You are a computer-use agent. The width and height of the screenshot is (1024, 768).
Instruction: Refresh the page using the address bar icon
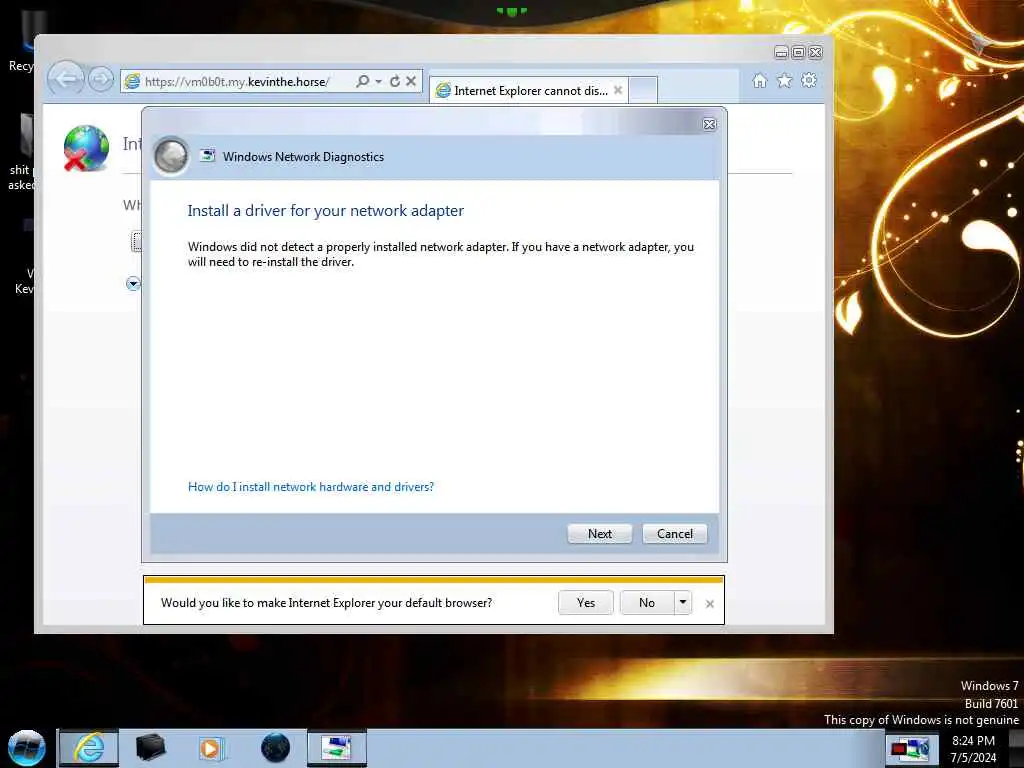pyautogui.click(x=394, y=81)
